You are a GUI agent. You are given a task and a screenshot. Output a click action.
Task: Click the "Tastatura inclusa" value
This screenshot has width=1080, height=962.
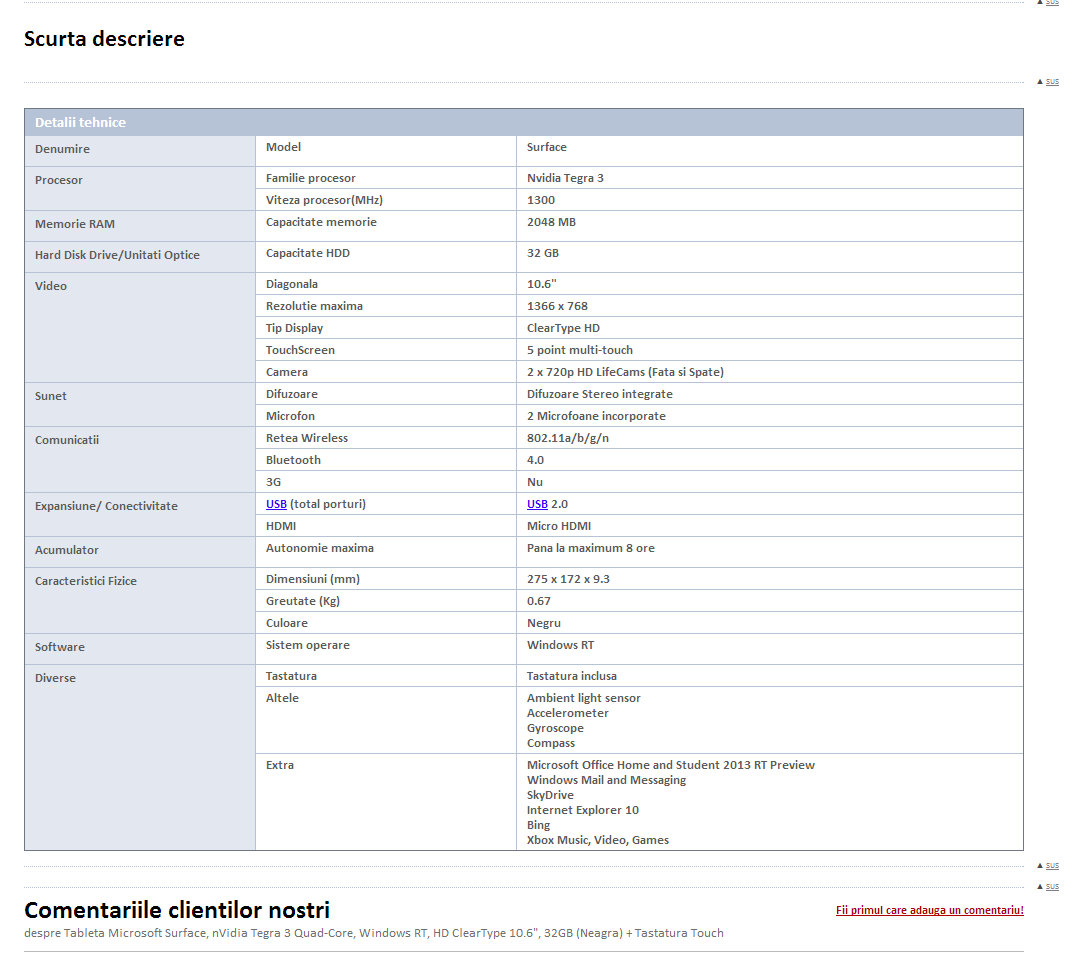(x=572, y=676)
